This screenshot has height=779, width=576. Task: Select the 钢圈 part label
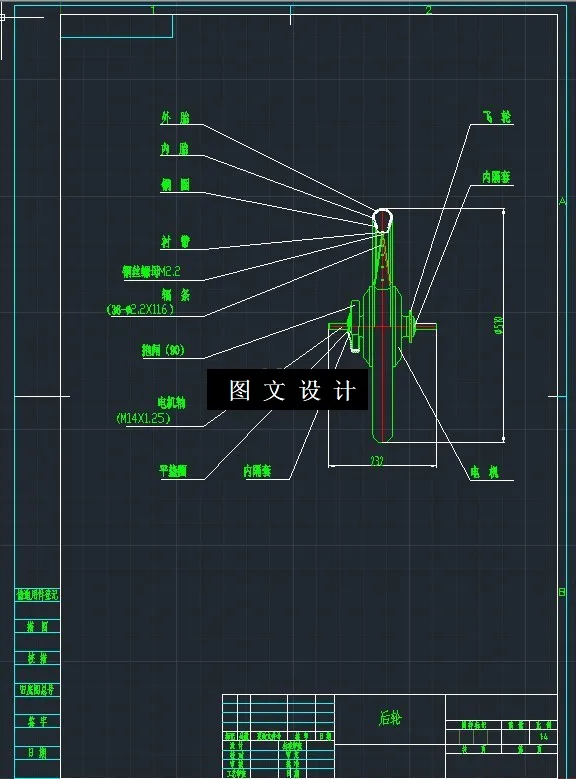pyautogui.click(x=175, y=185)
